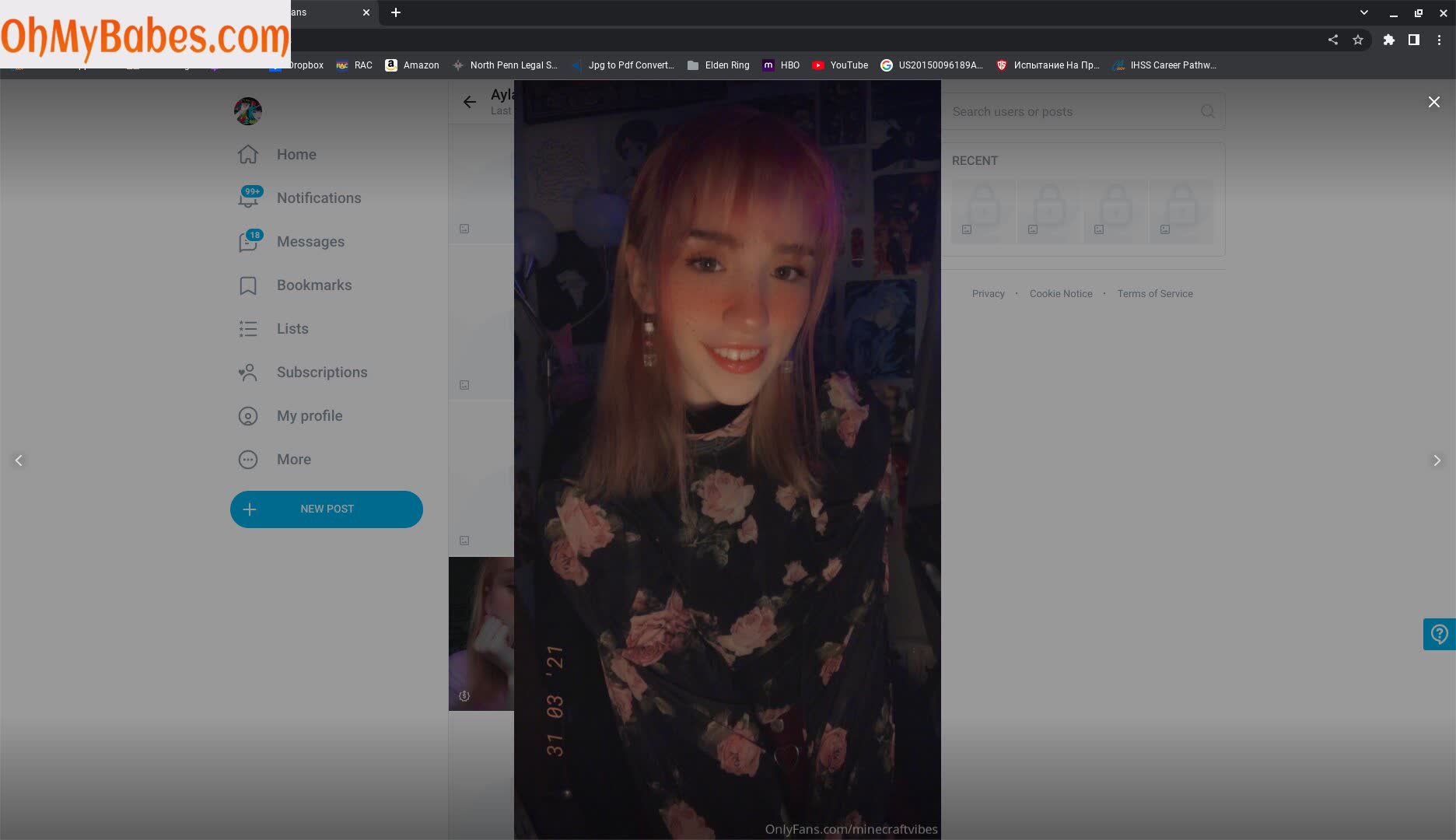Open the North Penn Legal S... bookmark
Screen dimensions: 1456x840
coord(505,65)
